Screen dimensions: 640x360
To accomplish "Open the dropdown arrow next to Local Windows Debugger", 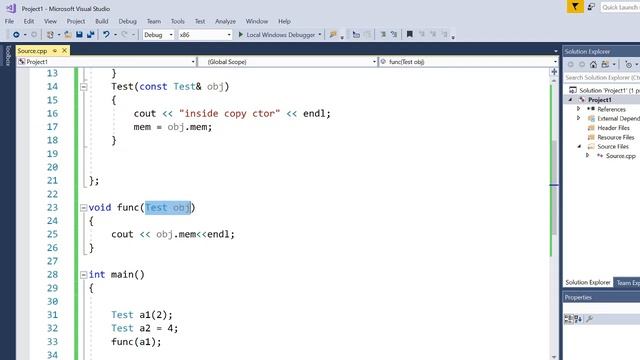I will [320, 35].
